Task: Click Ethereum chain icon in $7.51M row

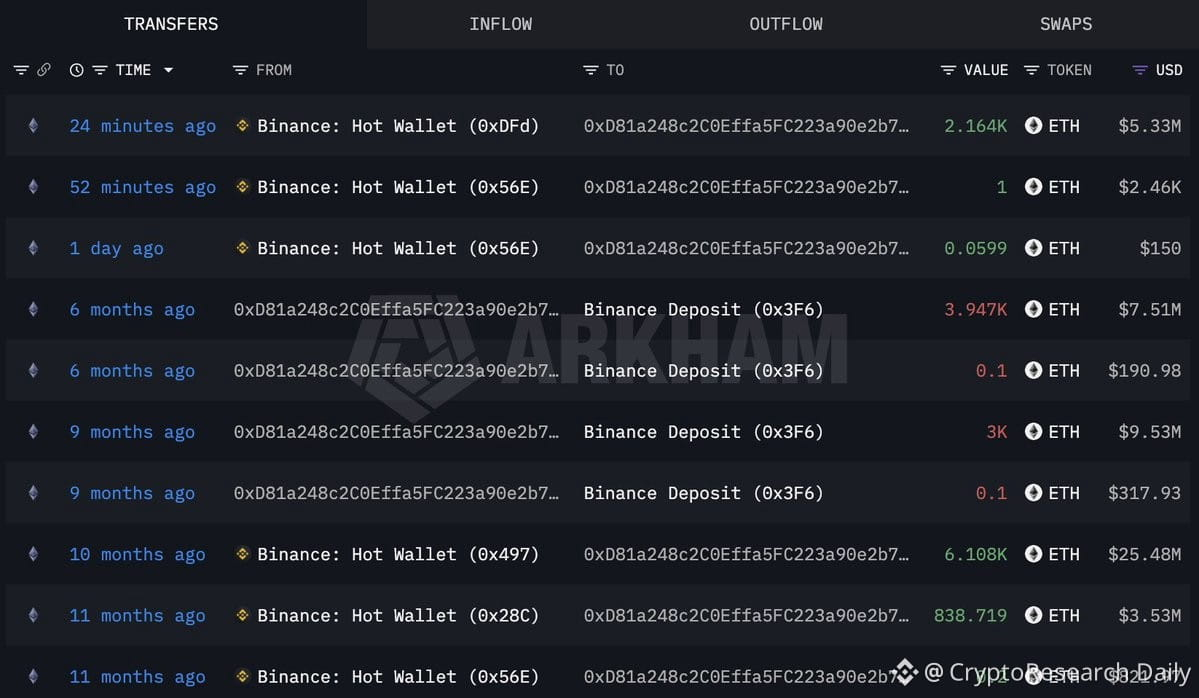Action: click(x=33, y=309)
